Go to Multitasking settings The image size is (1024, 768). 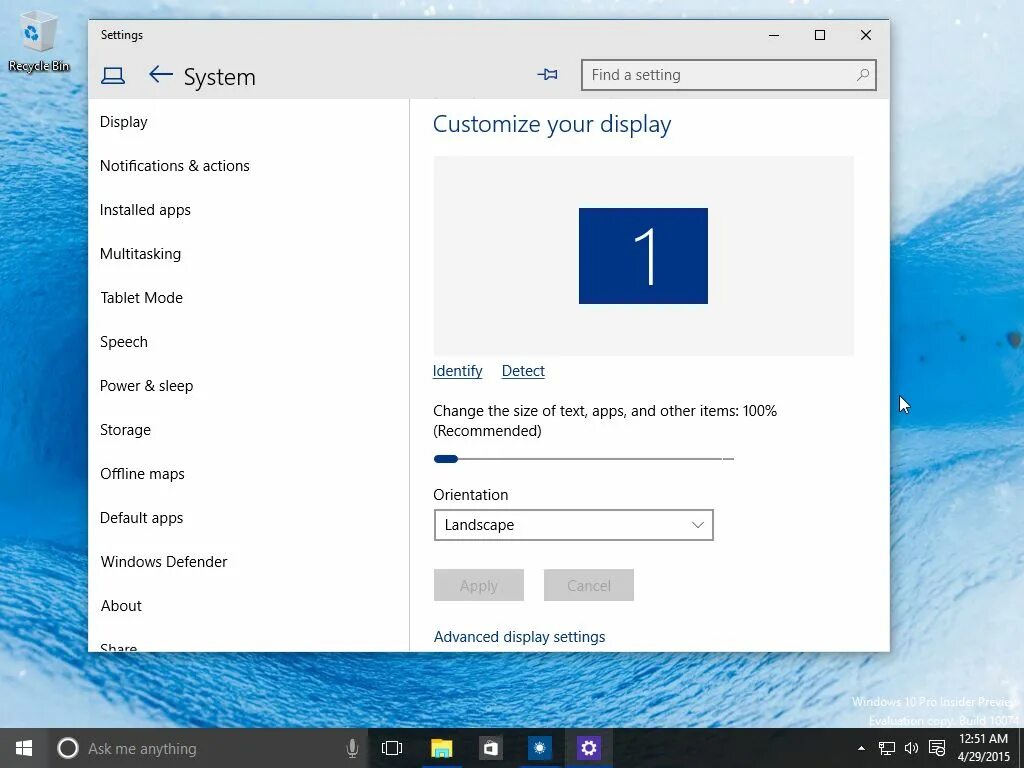point(140,254)
